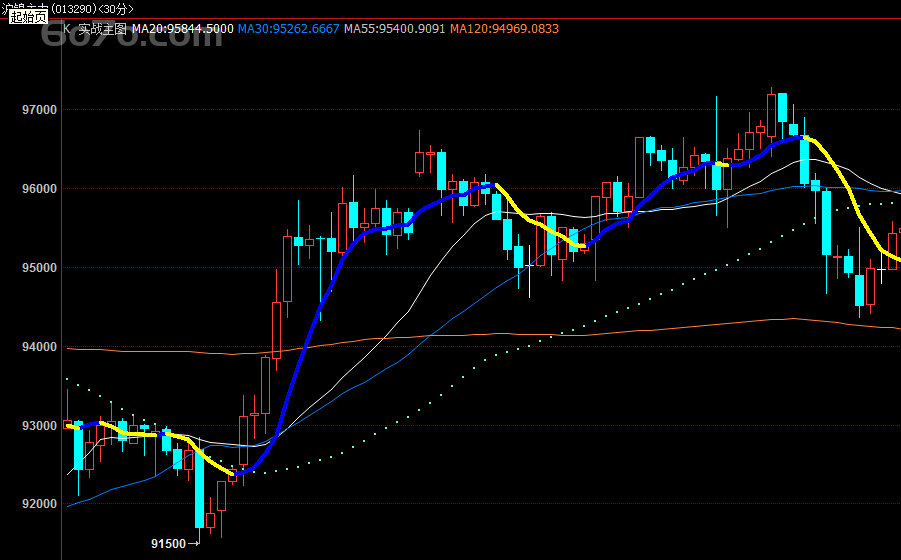Viewport: 901px width, 560px height.
Task: Click the 94000 price axis label
Action: point(40,347)
